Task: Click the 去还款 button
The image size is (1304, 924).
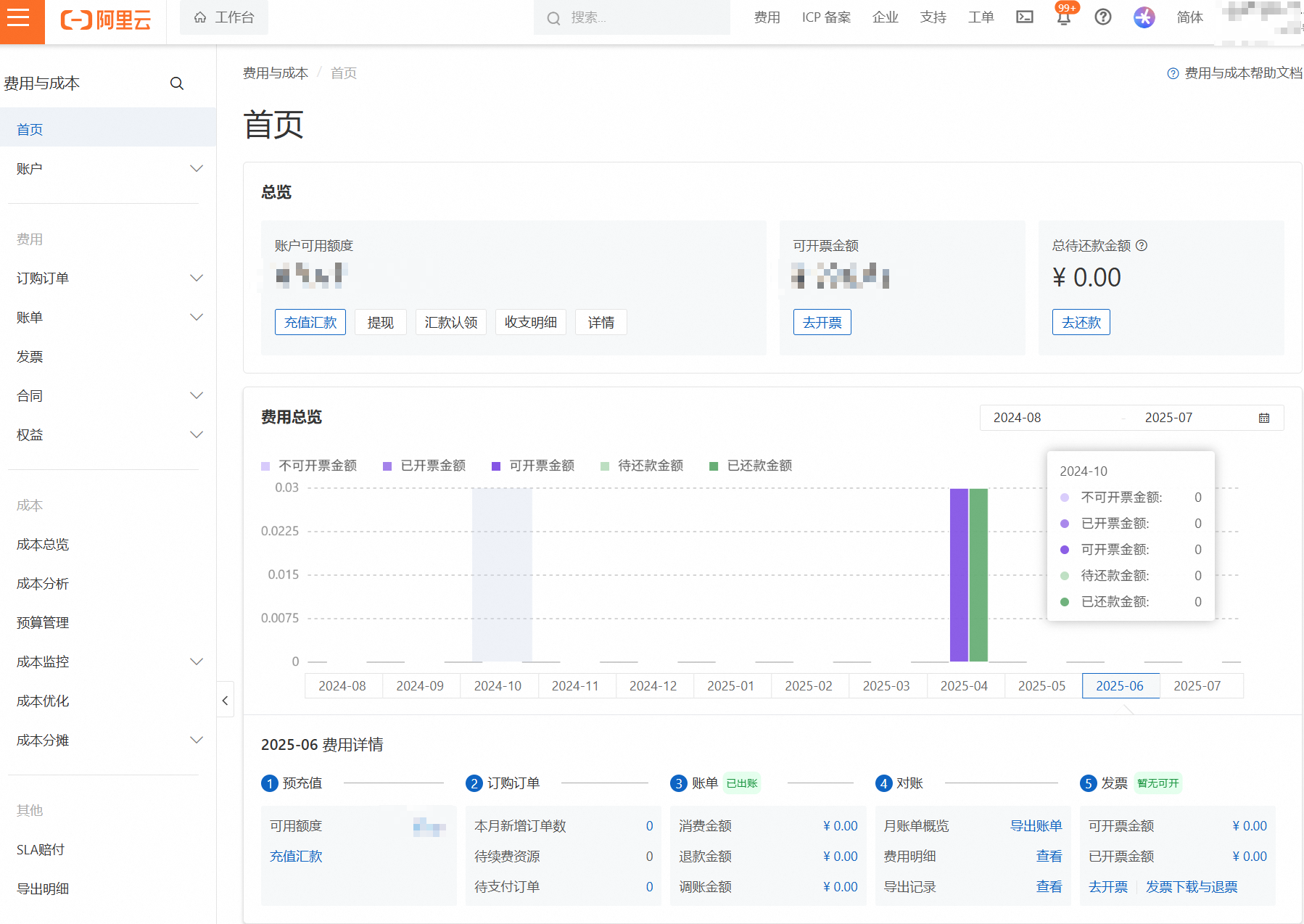Action: pyautogui.click(x=1081, y=322)
